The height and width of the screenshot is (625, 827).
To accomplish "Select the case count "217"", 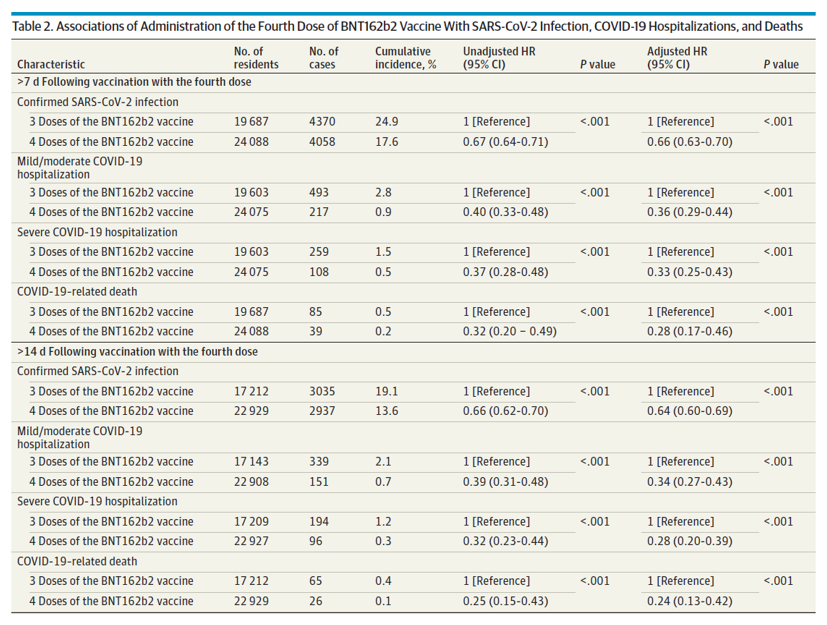I will click(319, 212).
